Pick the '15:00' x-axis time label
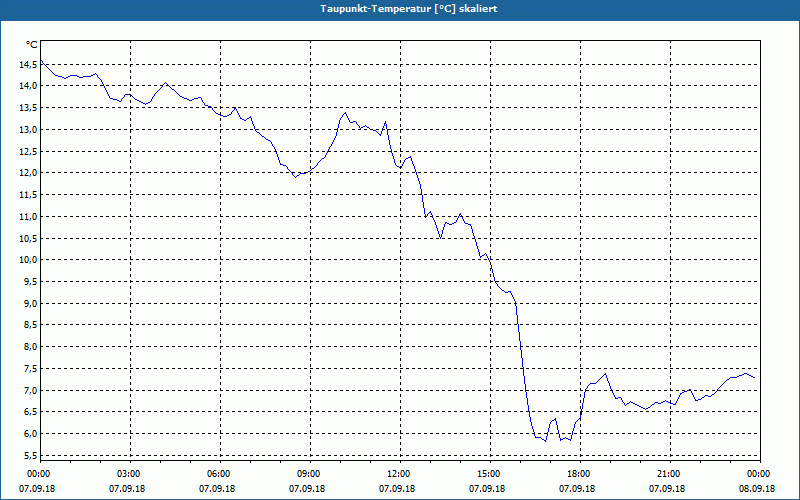The image size is (800, 500). coord(488,474)
